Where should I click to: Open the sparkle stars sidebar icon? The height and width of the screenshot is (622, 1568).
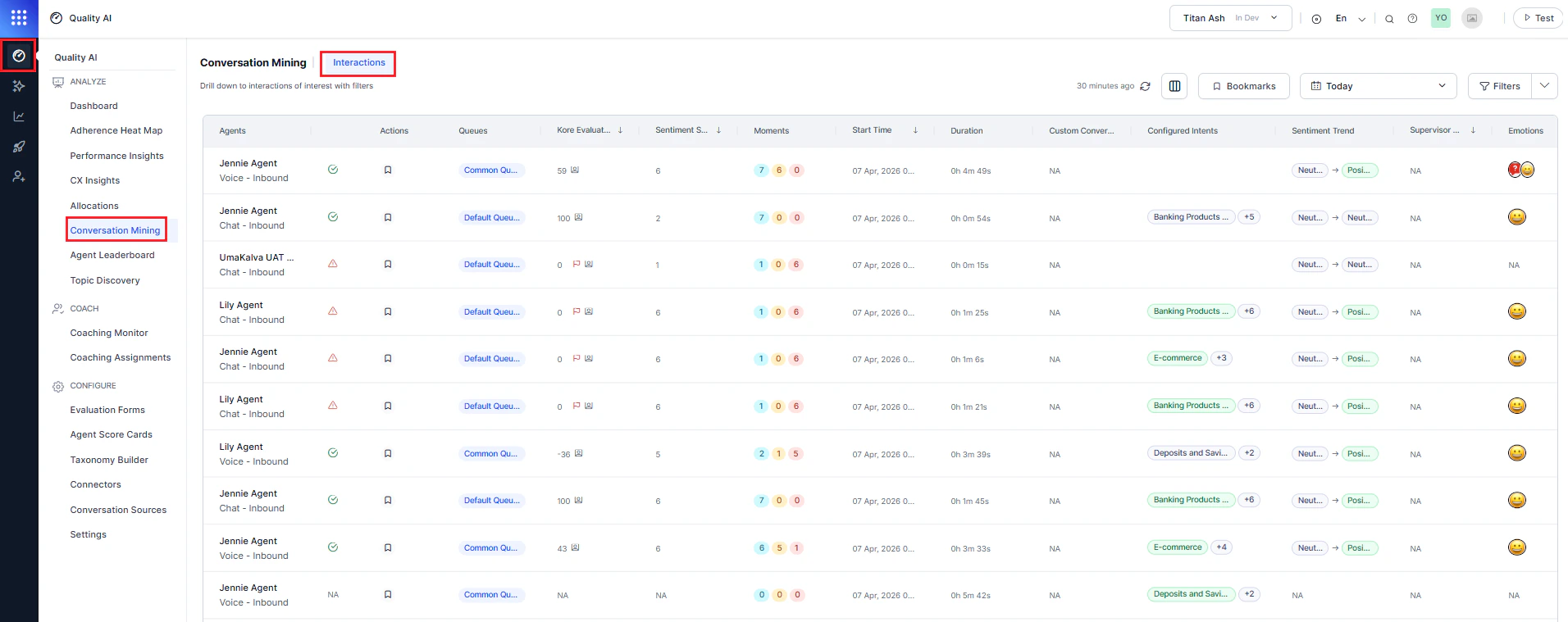(19, 86)
